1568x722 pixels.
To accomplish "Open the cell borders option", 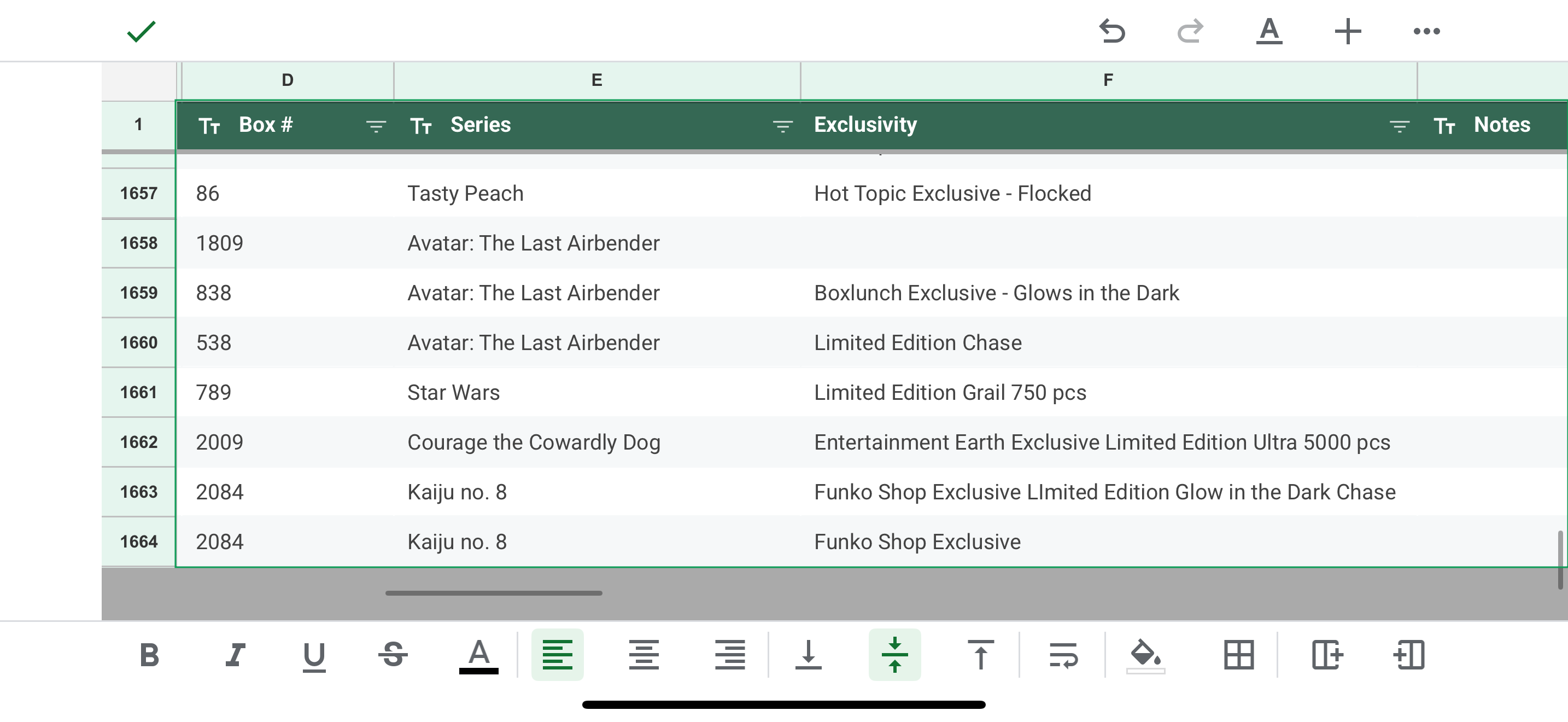I will pyautogui.click(x=1239, y=655).
